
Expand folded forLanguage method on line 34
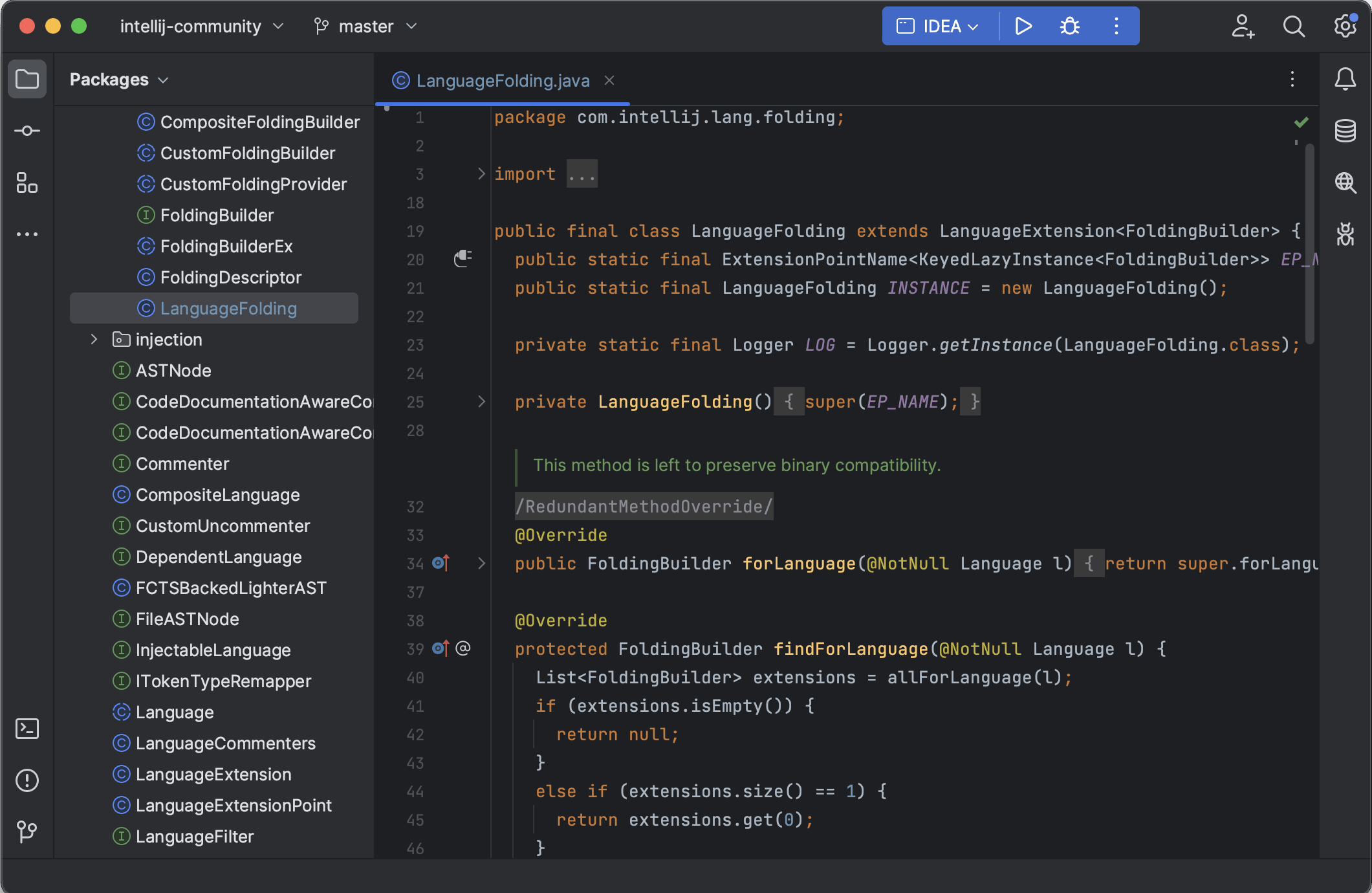point(481,563)
